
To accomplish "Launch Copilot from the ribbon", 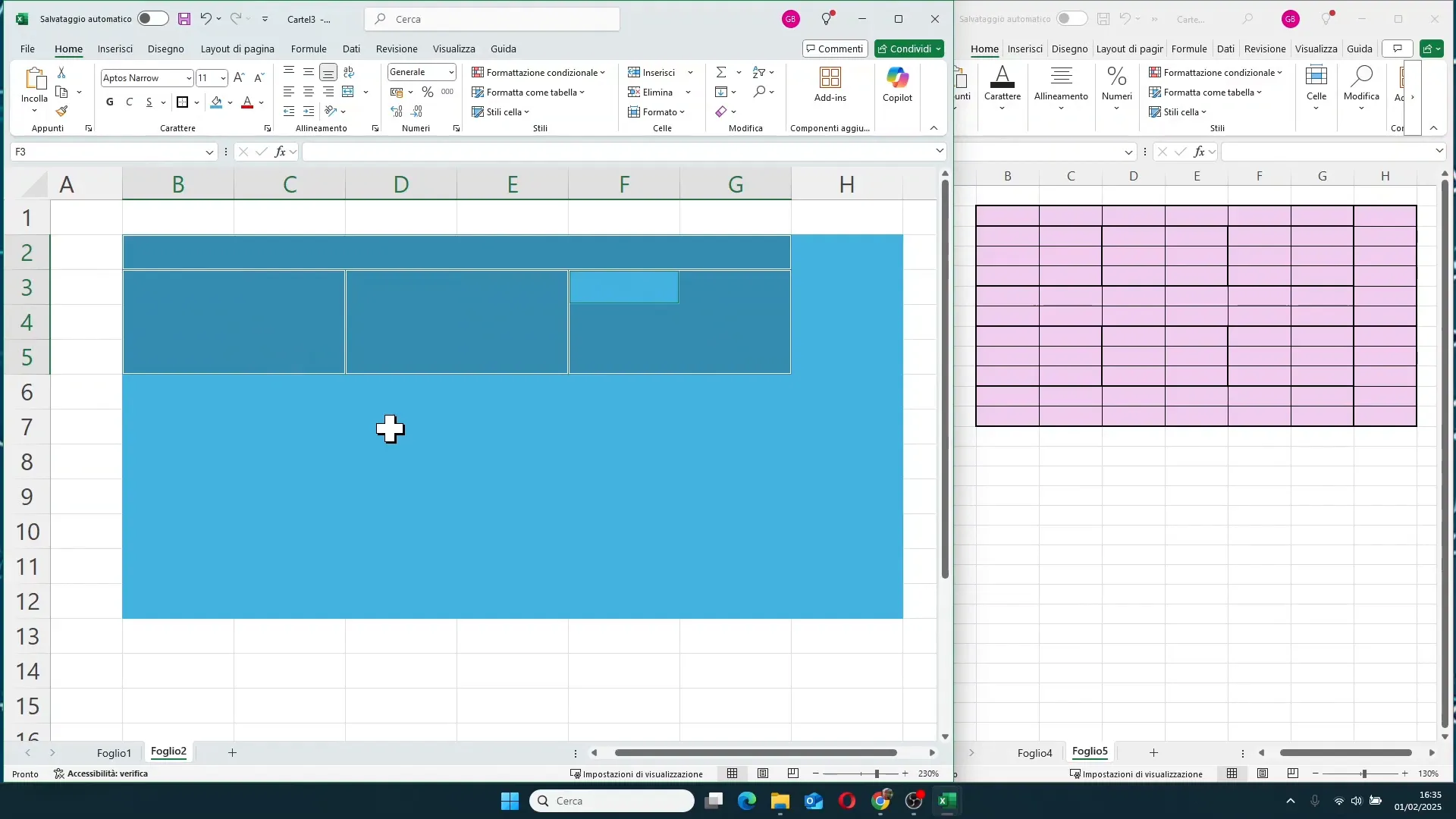I will coord(897,84).
